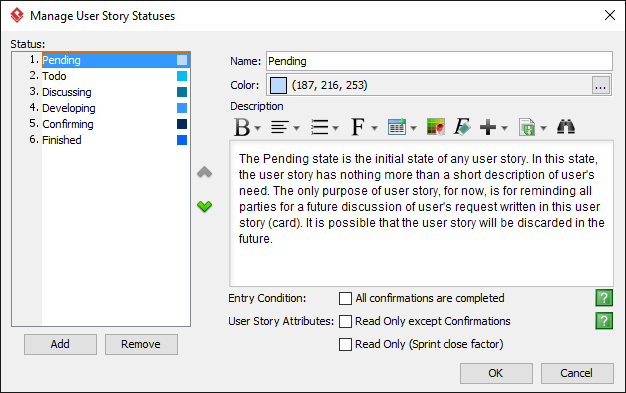
Task: Click the Developing row color swatch
Action: [182, 108]
